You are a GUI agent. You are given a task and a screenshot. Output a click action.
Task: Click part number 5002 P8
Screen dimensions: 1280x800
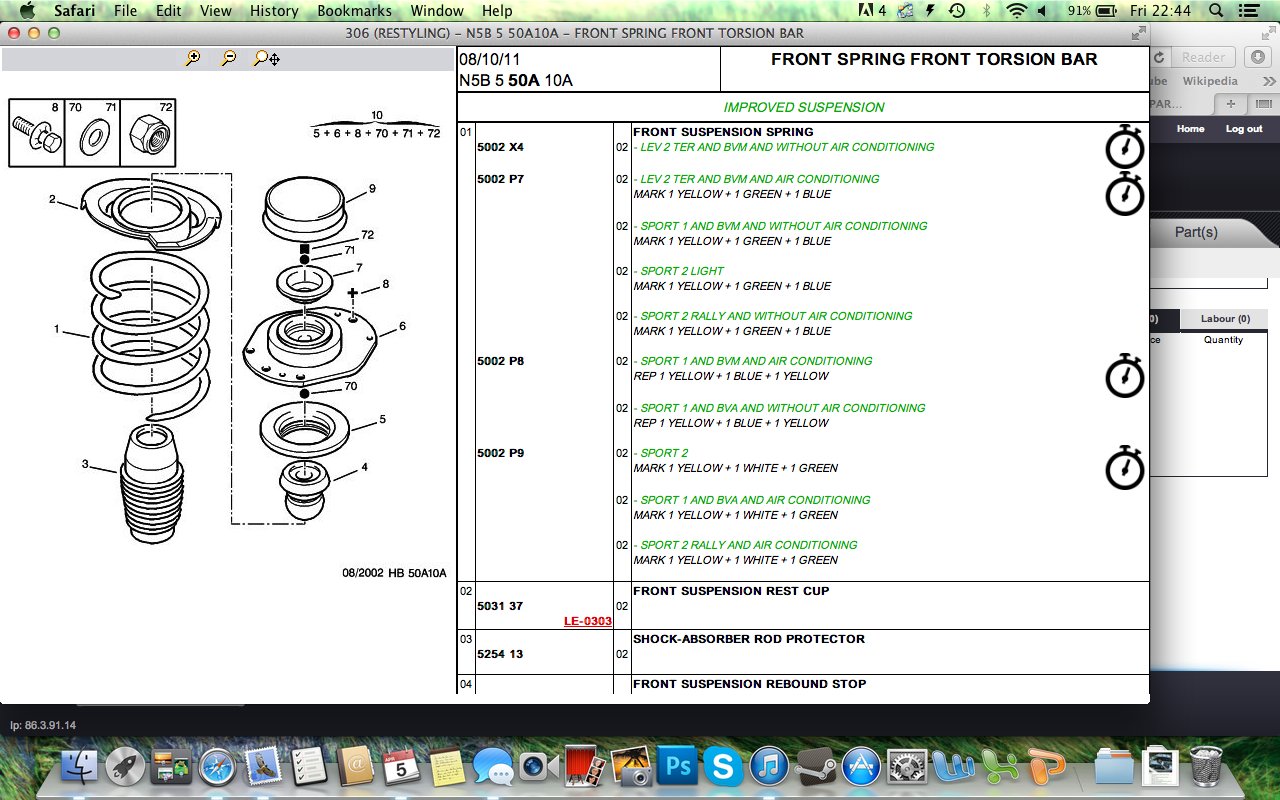click(x=500, y=361)
